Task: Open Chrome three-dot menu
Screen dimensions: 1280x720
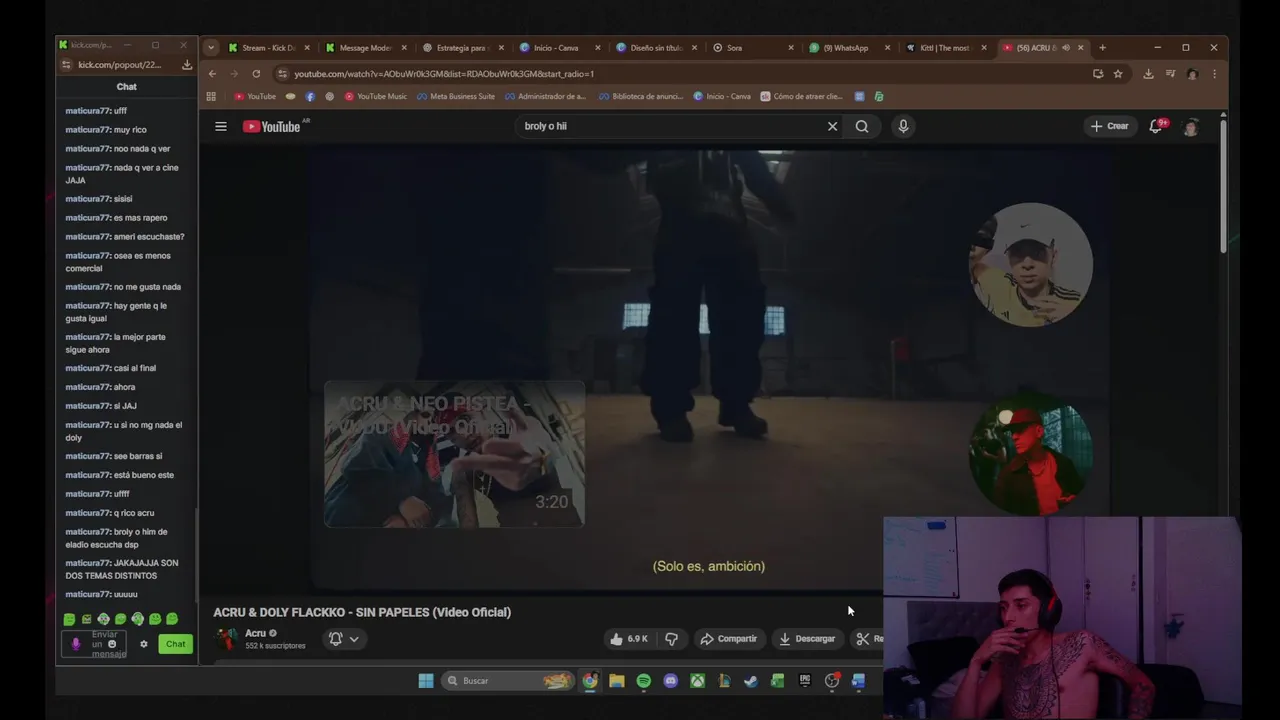Action: [1214, 74]
